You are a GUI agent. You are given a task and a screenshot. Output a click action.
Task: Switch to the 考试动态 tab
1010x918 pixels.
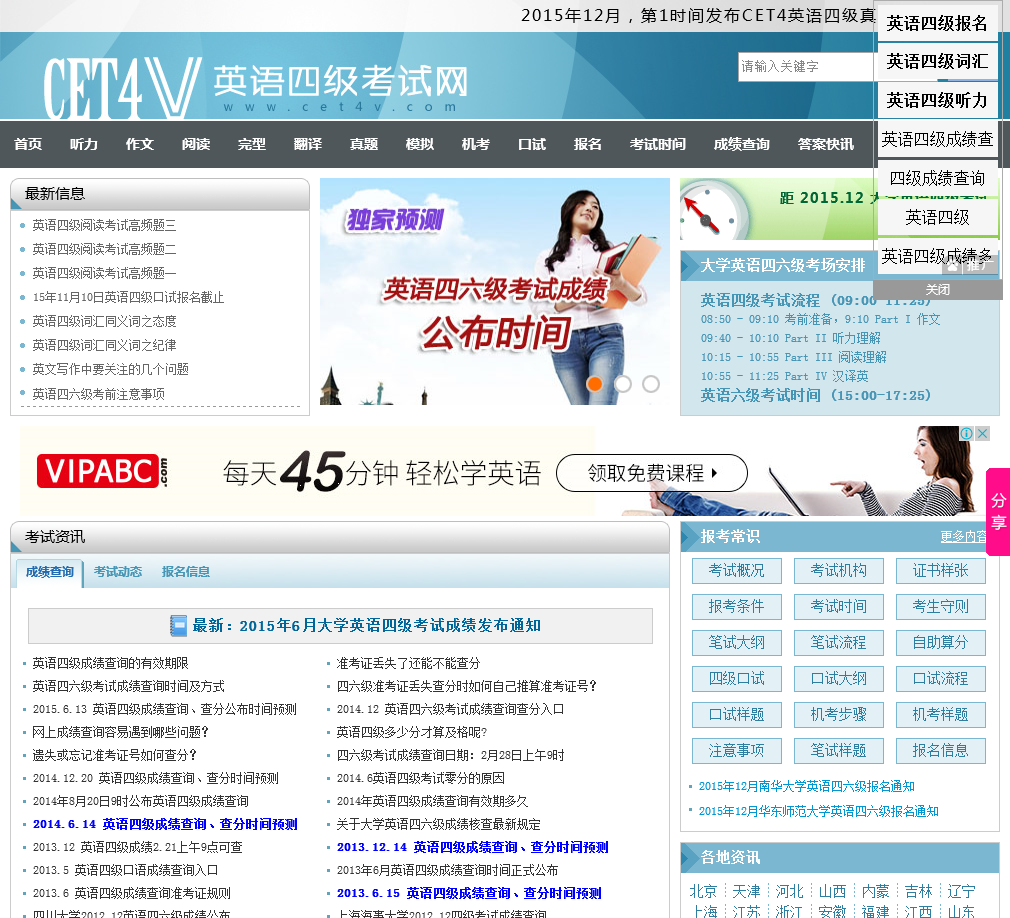click(118, 572)
